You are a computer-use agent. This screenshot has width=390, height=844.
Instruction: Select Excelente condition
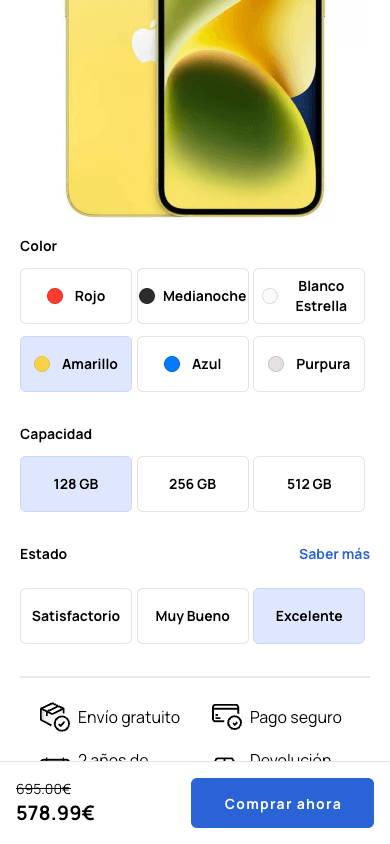[x=309, y=616]
